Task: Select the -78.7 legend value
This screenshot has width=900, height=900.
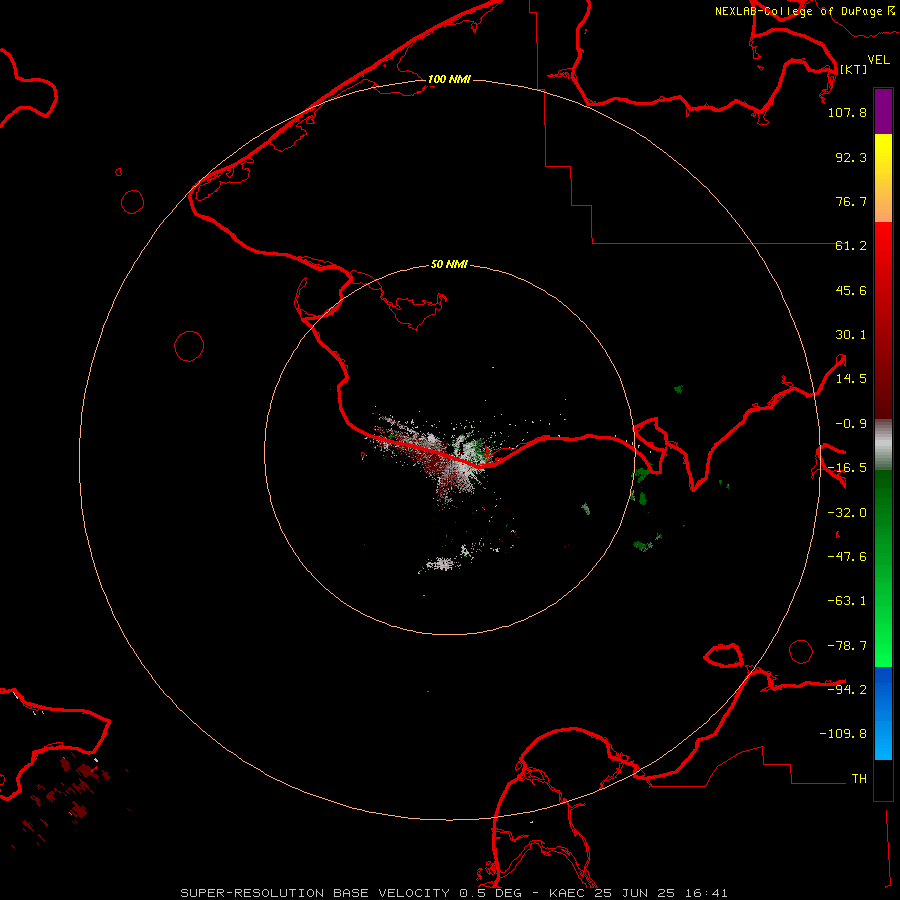Action: pyautogui.click(x=847, y=646)
